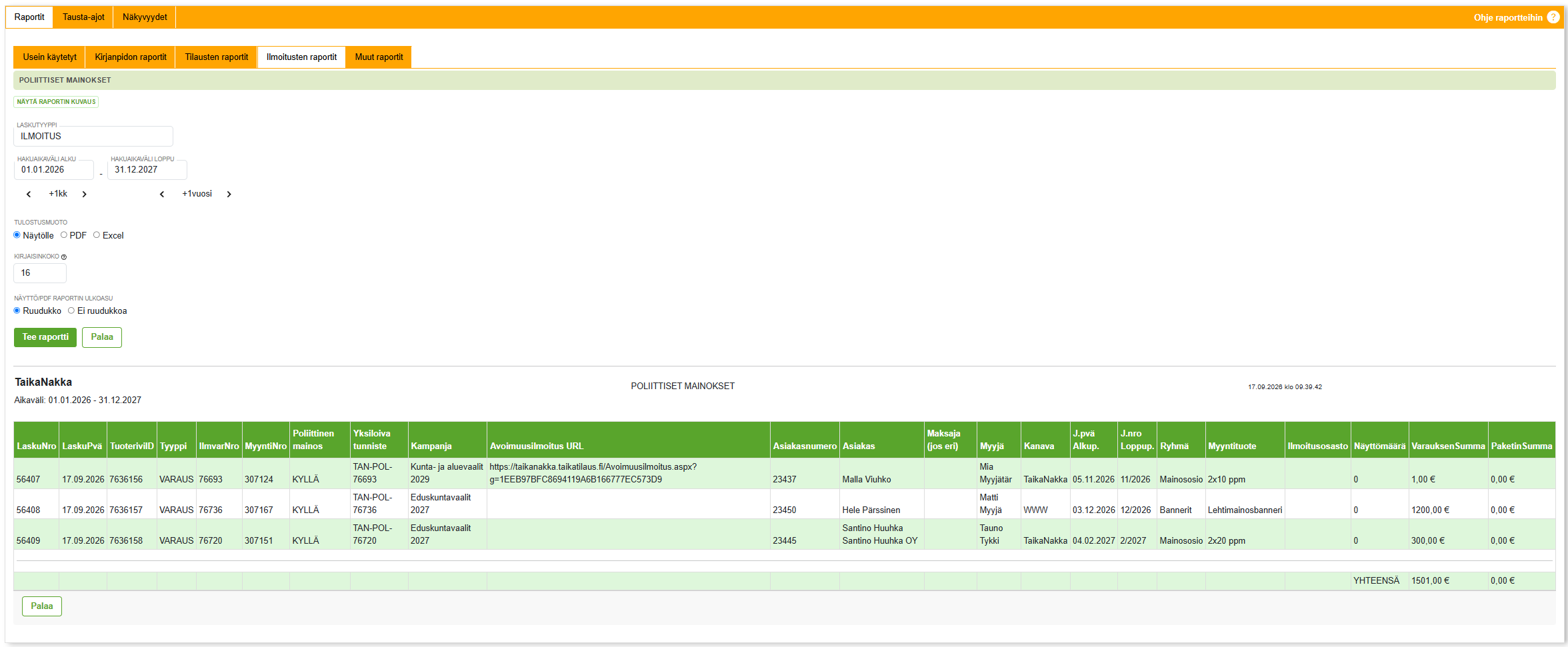Open Kirjanpidon raportit tab
The width and height of the screenshot is (1568, 647).
131,57
